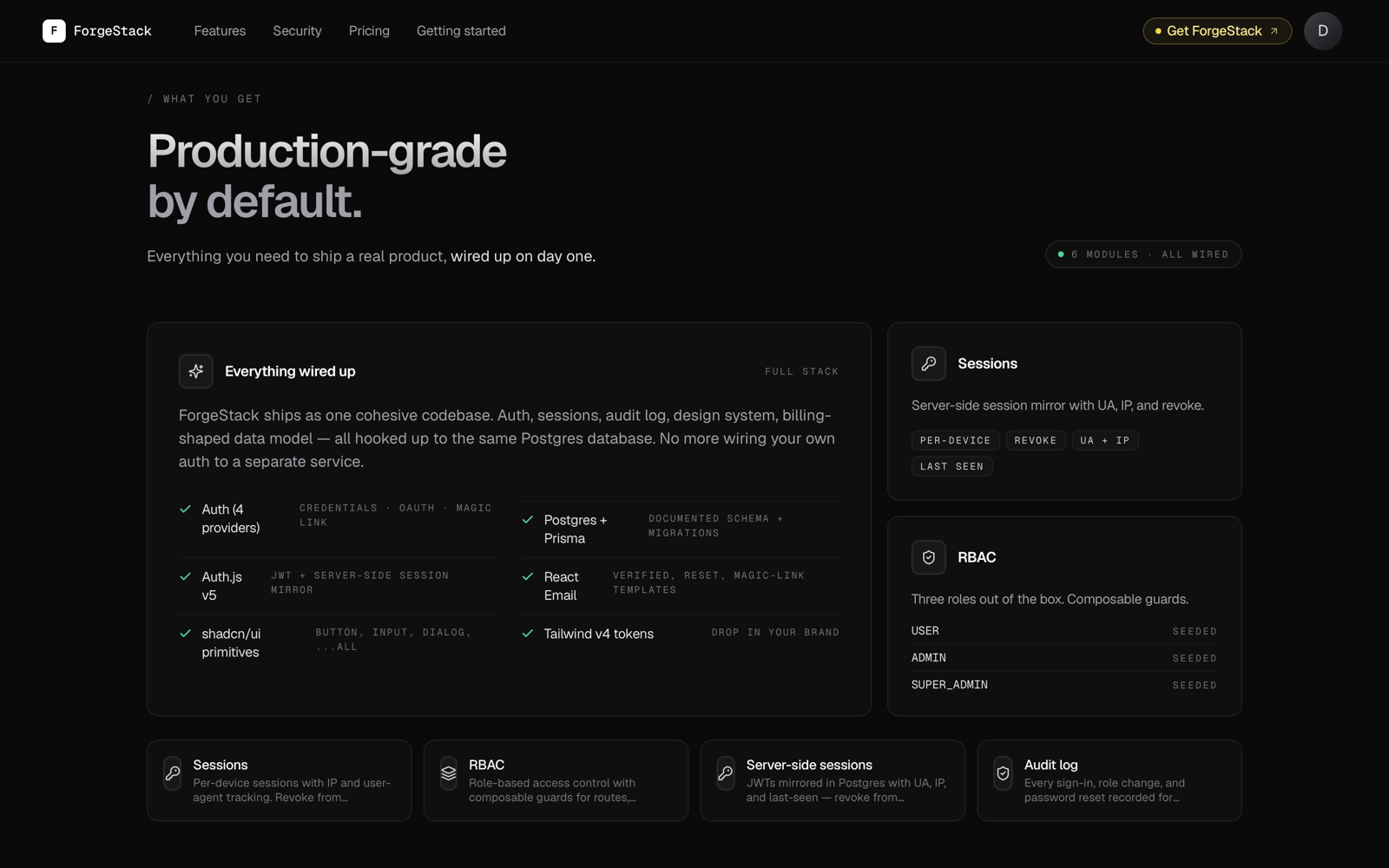Click the RBAC panel heading
Image resolution: width=1389 pixels, height=868 pixels.
977,557
